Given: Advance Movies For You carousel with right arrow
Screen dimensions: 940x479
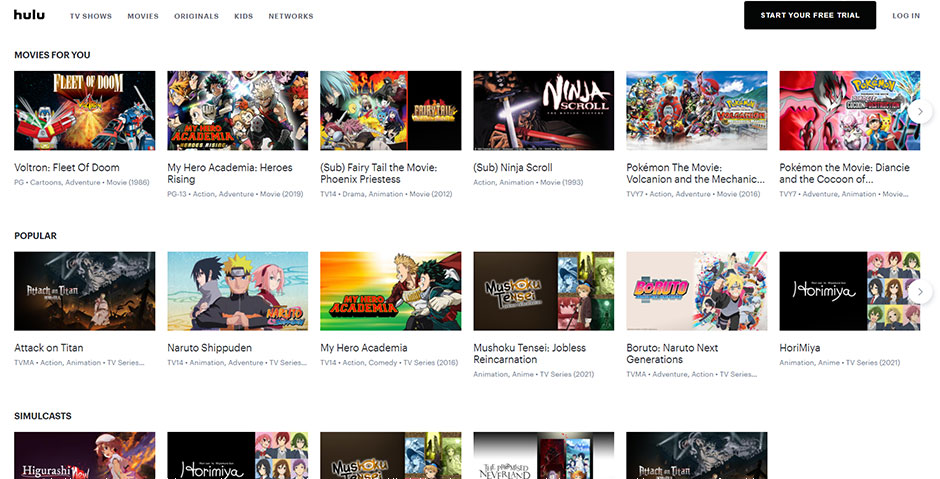Looking at the screenshot, I should pyautogui.click(x=920, y=112).
